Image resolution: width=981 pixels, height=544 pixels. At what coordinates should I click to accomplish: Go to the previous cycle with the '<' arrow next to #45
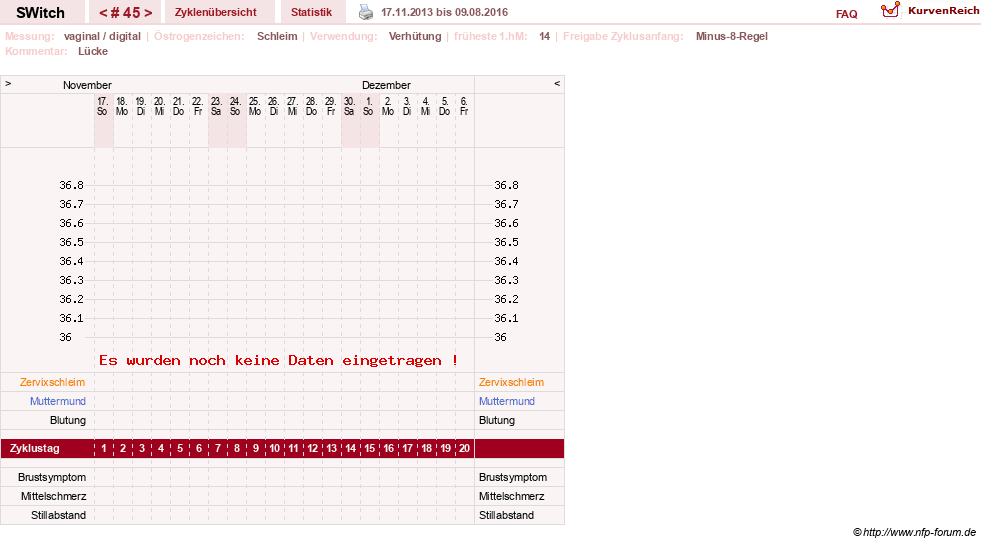(103, 13)
